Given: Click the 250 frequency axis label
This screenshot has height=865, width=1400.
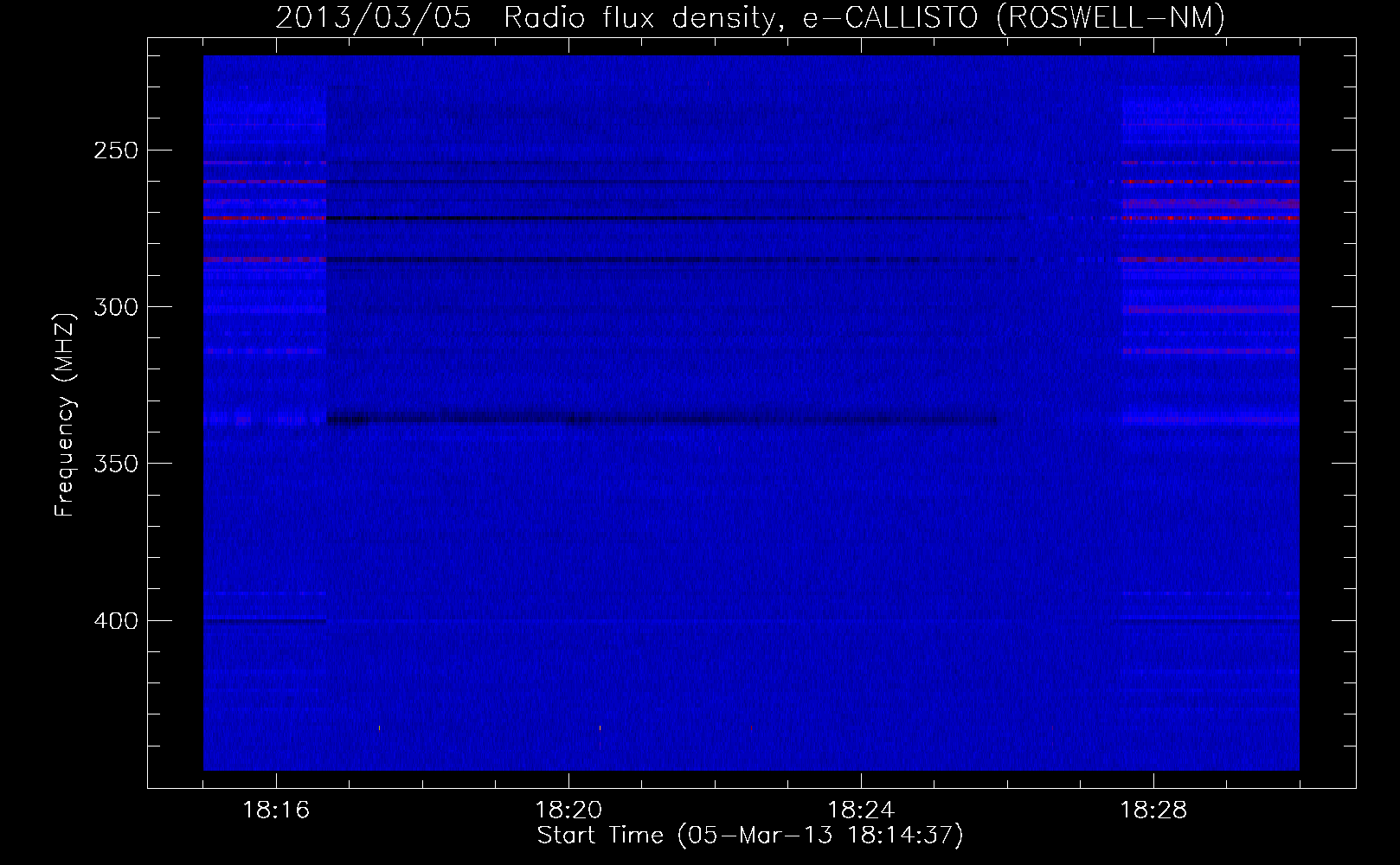Looking at the screenshot, I should [x=115, y=151].
